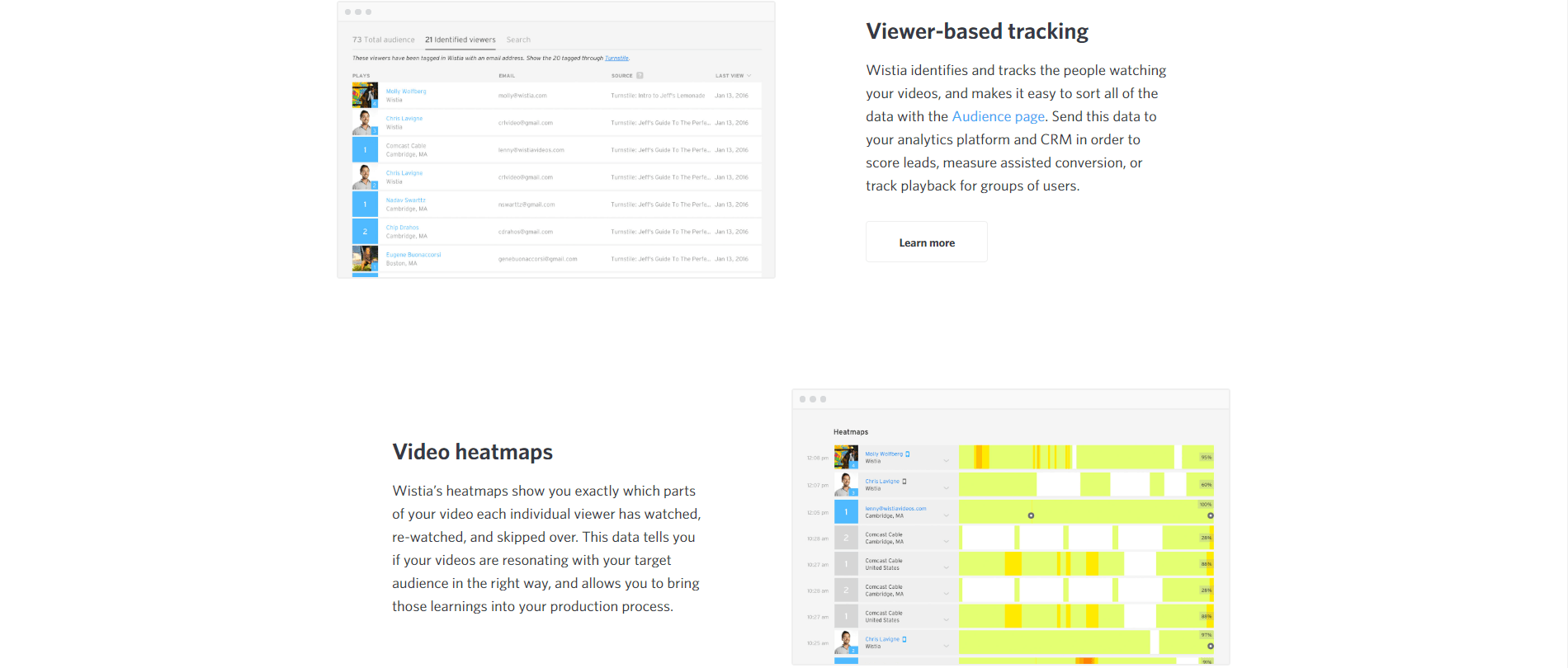This screenshot has height=668, width=1568.
Task: Open the Turnstile link
Action: pos(616,59)
